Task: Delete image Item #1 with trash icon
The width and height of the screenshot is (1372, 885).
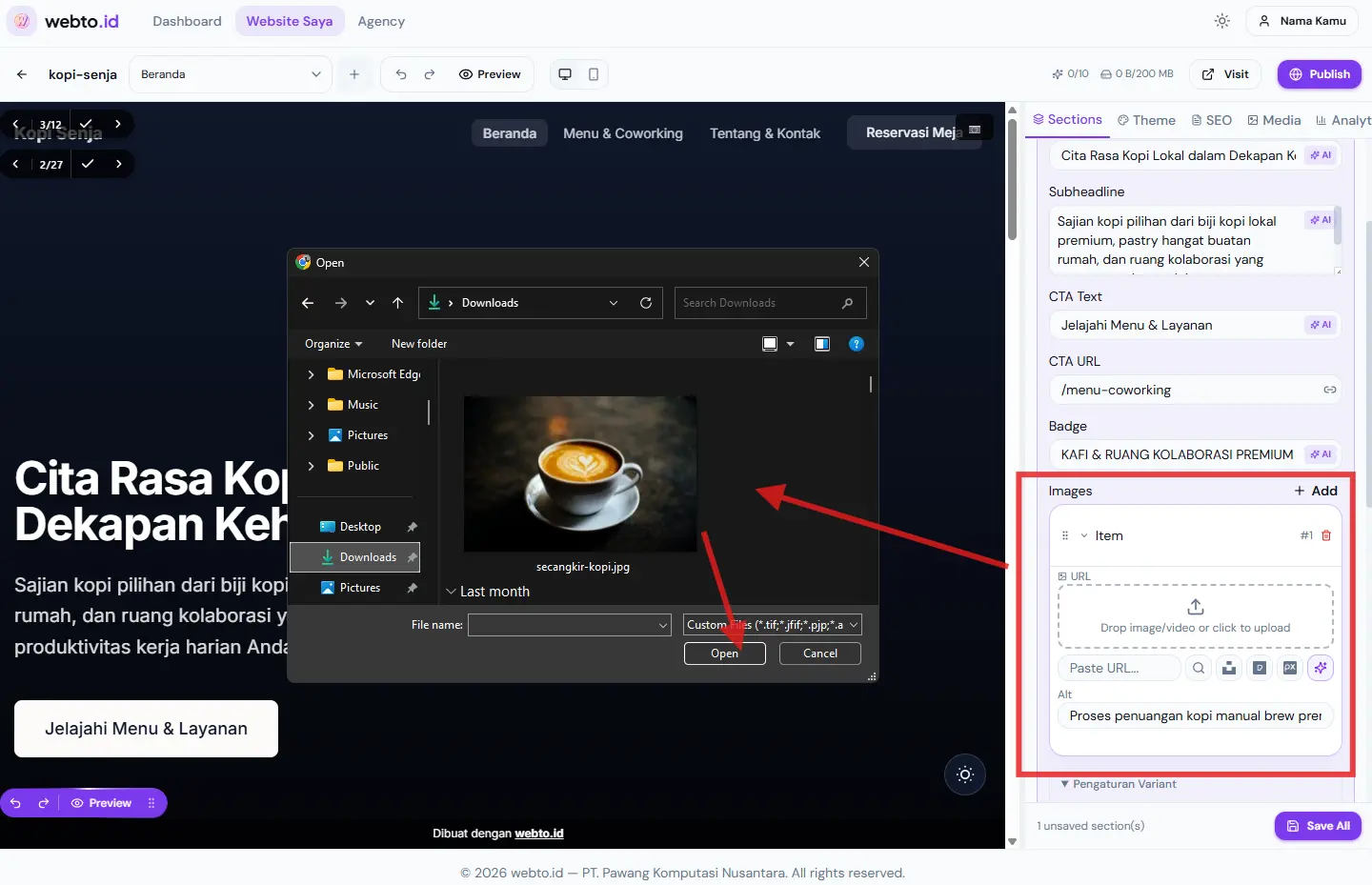Action: point(1326,535)
